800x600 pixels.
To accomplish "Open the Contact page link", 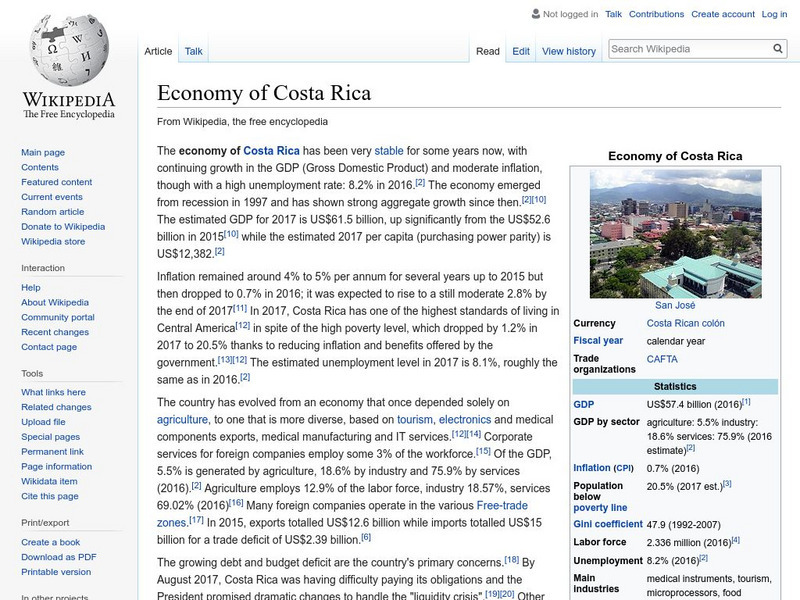I will (49, 346).
